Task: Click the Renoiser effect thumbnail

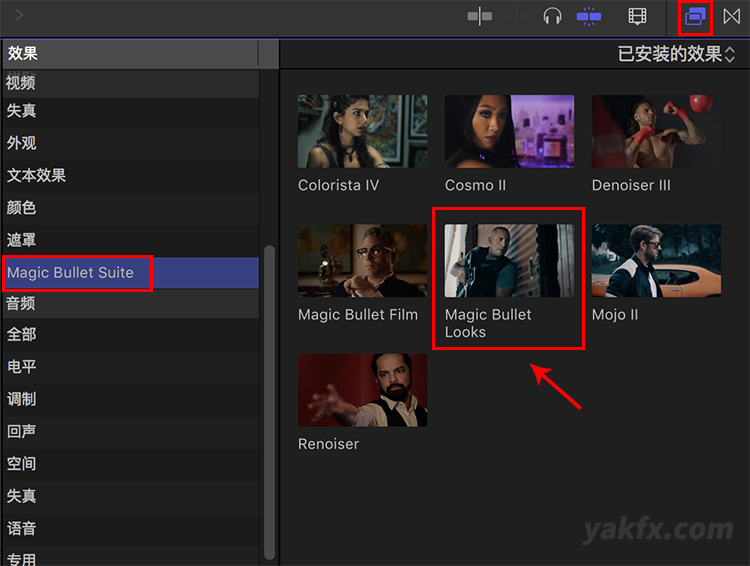Action: click(362, 390)
